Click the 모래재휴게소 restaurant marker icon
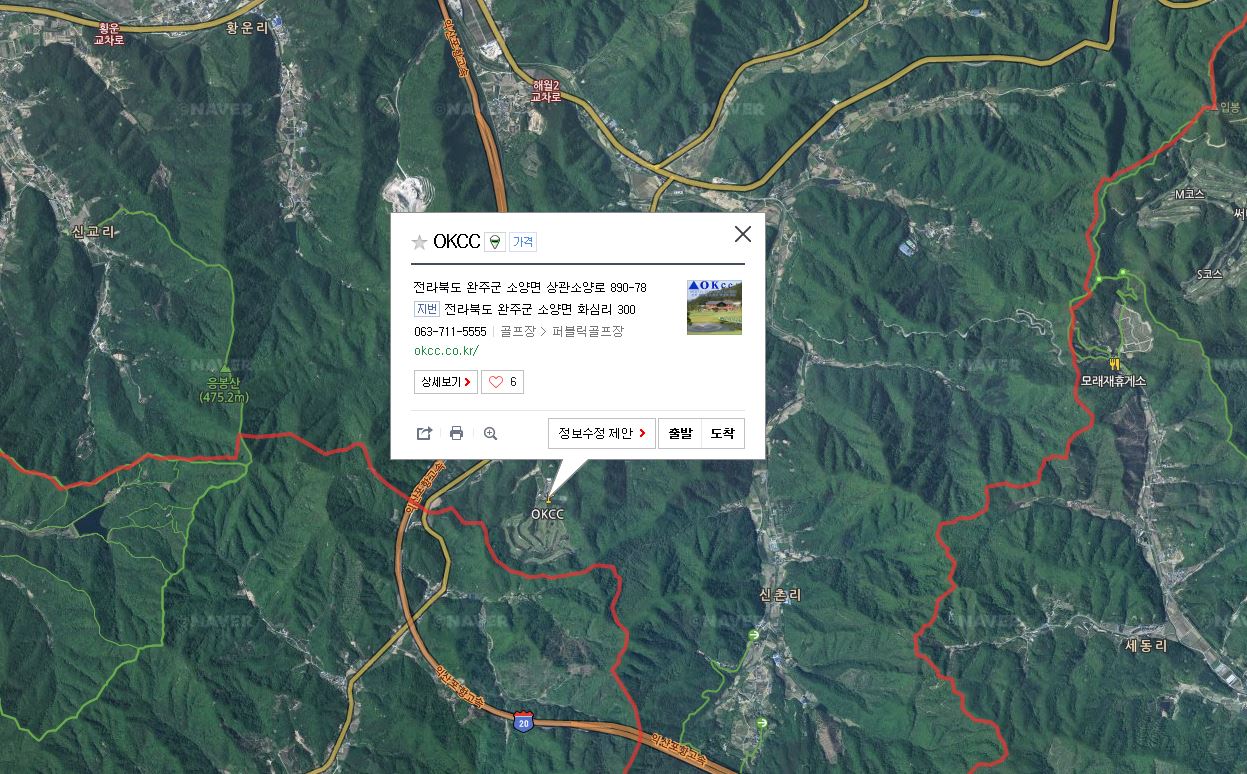The height and width of the screenshot is (774, 1247). pyautogui.click(x=1113, y=362)
